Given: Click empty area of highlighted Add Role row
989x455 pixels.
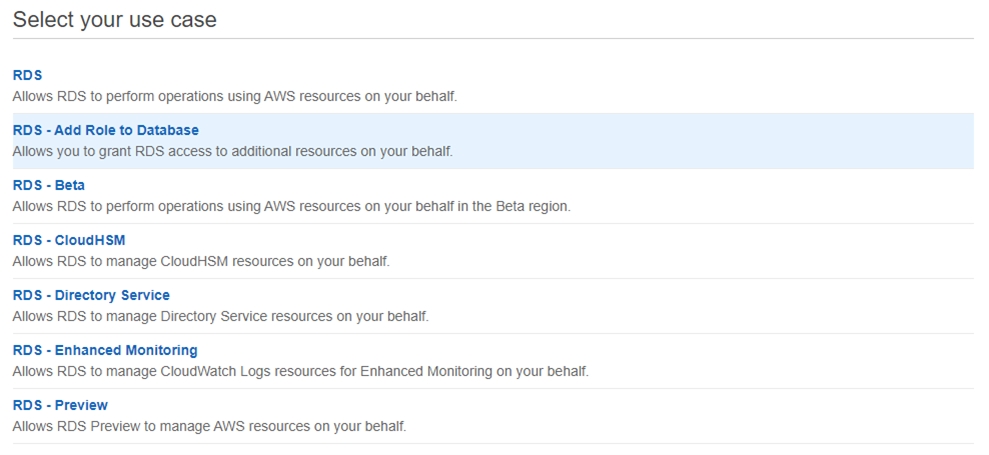Looking at the screenshot, I should [x=700, y=141].
